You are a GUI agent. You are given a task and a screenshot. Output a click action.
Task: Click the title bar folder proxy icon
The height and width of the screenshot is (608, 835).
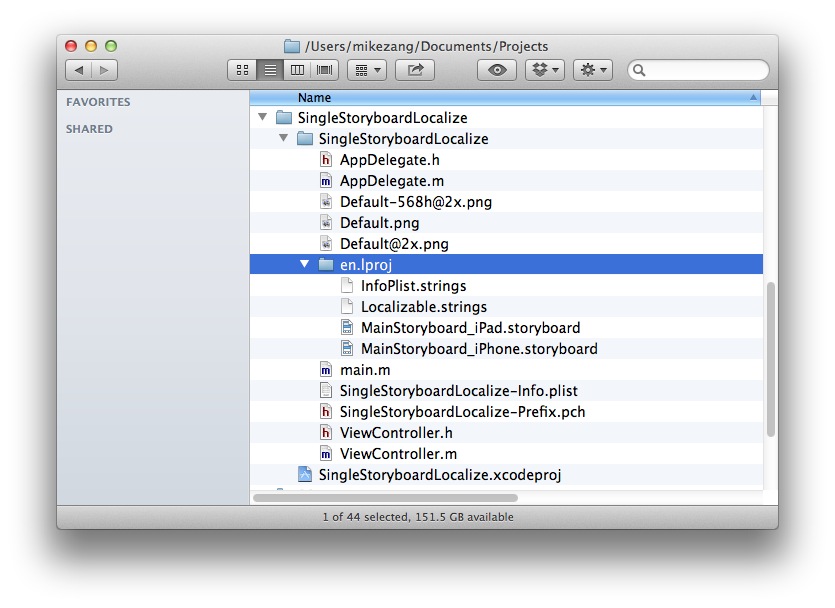(x=292, y=46)
